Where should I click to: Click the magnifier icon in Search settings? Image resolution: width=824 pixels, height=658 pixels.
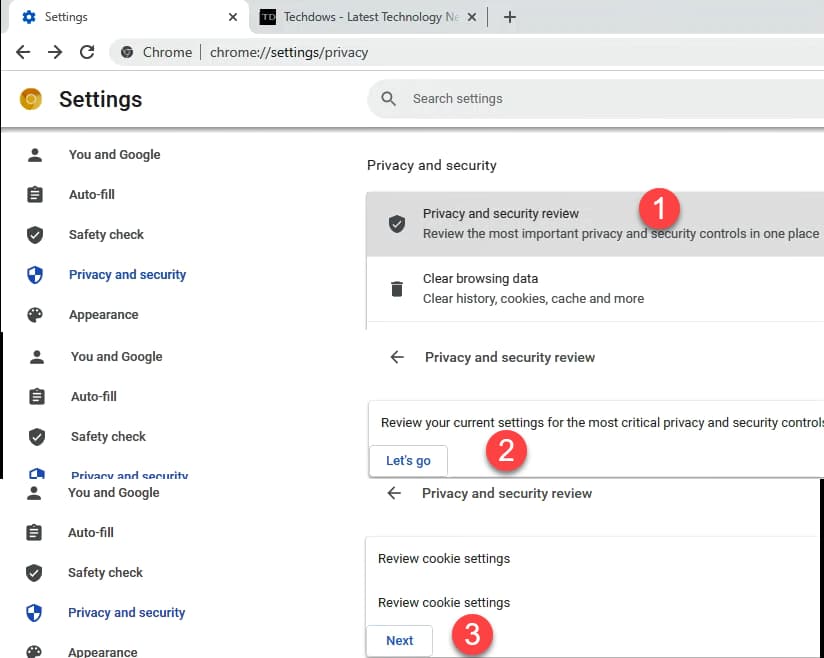[x=388, y=99]
